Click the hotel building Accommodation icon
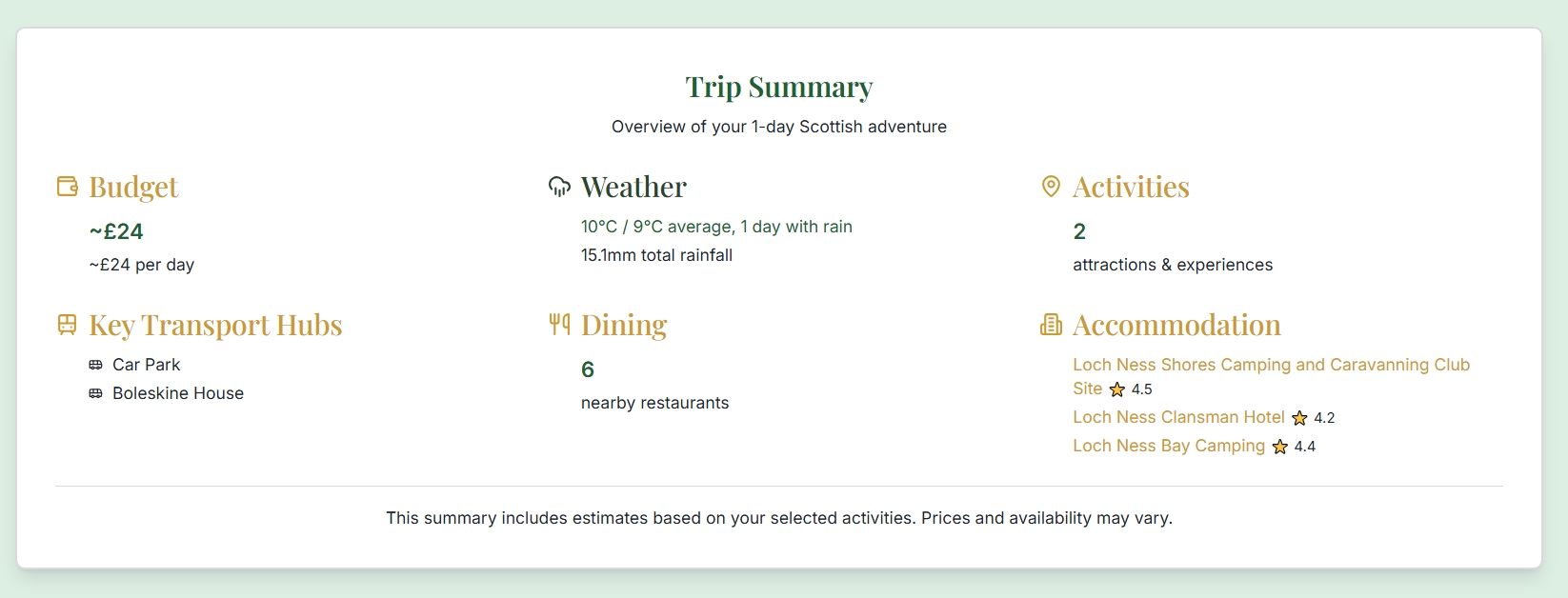 coord(1051,325)
